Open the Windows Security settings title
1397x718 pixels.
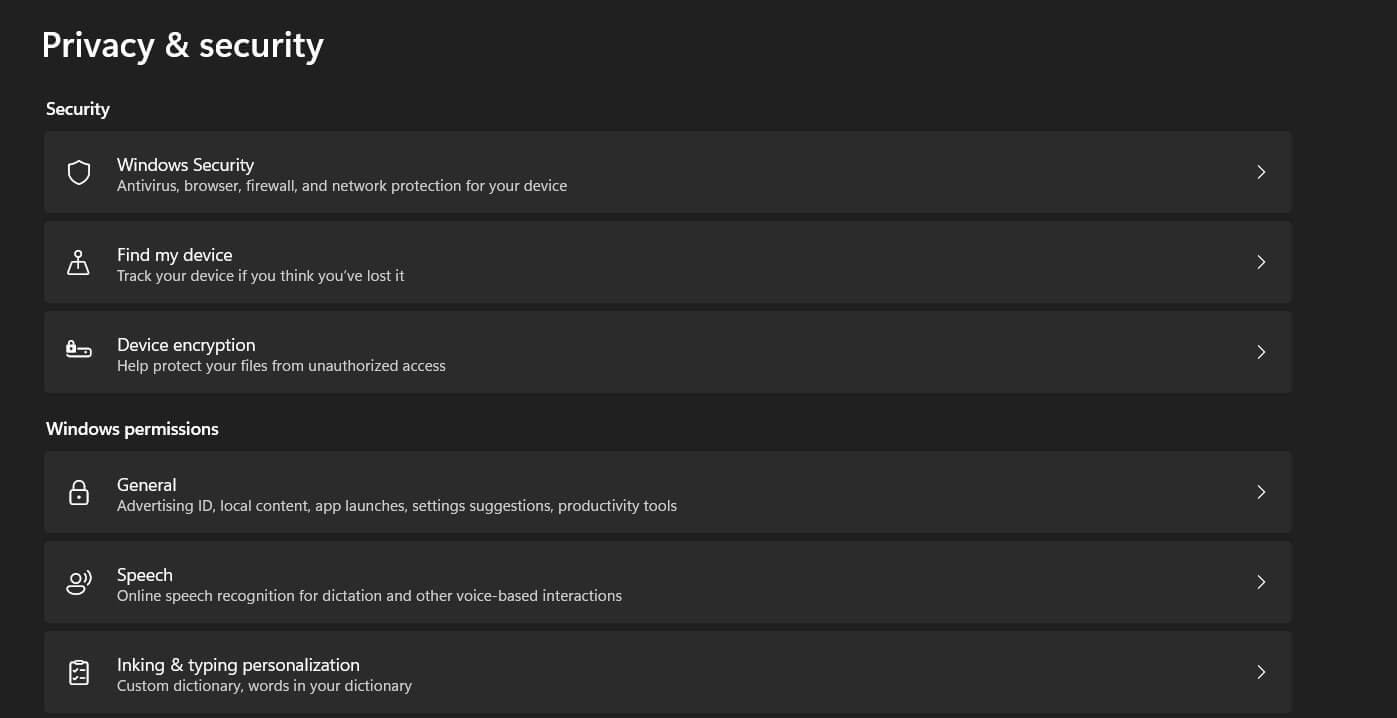point(185,165)
